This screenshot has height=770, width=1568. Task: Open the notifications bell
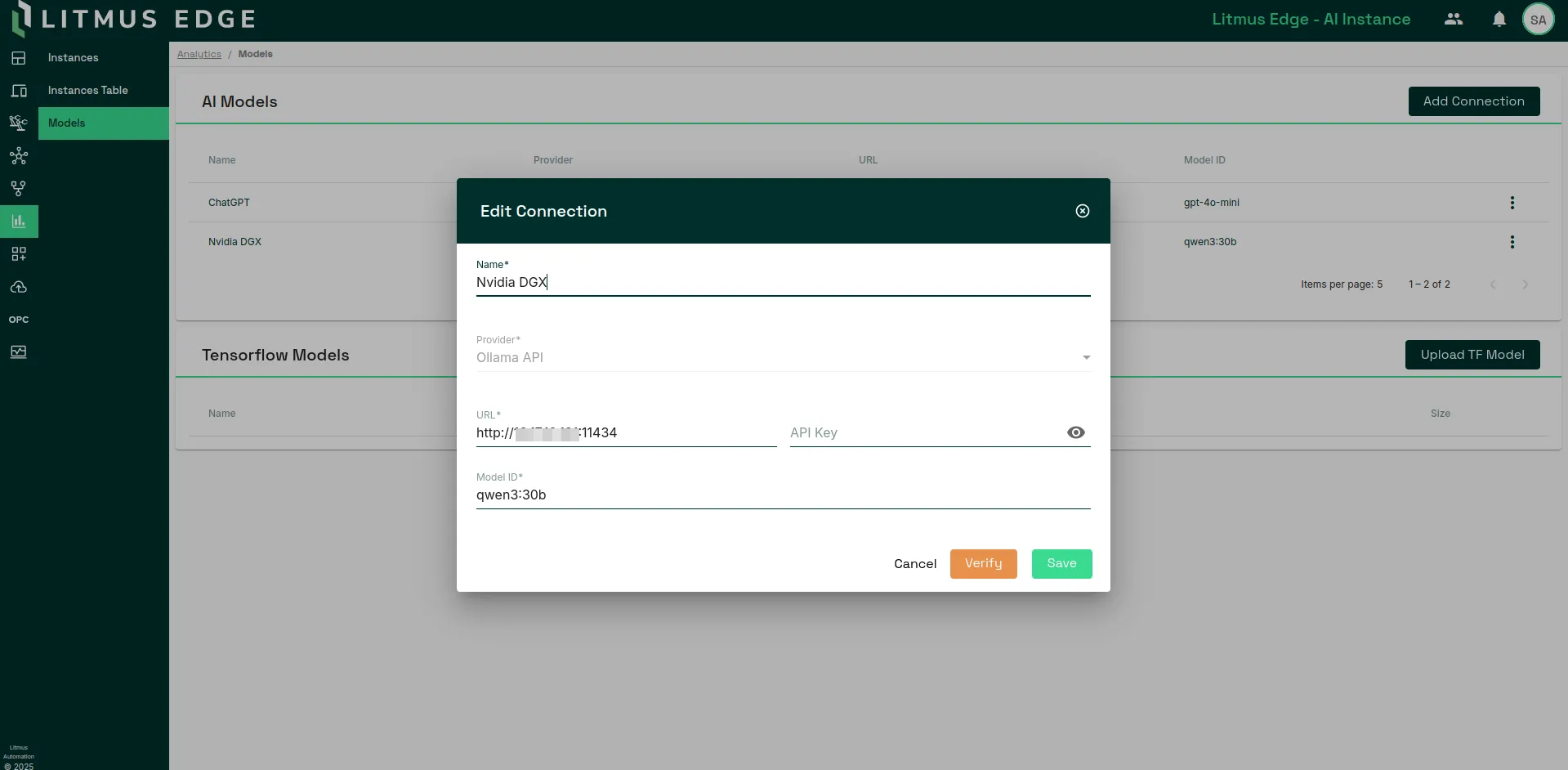(1499, 19)
